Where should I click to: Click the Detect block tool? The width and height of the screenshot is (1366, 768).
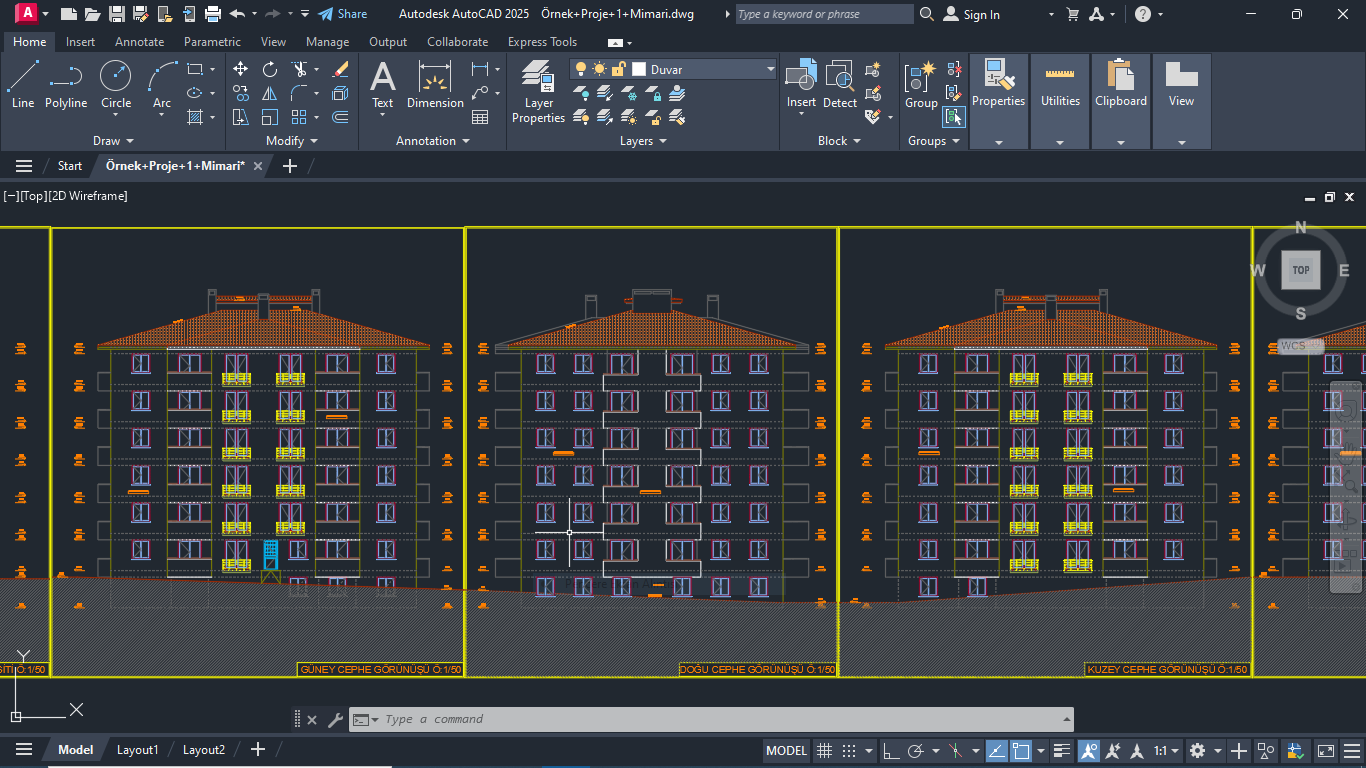pyautogui.click(x=840, y=83)
